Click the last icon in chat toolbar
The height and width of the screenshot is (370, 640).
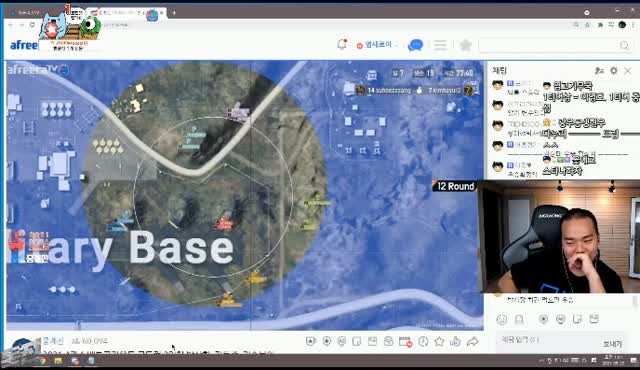pyautogui.click(x=594, y=319)
